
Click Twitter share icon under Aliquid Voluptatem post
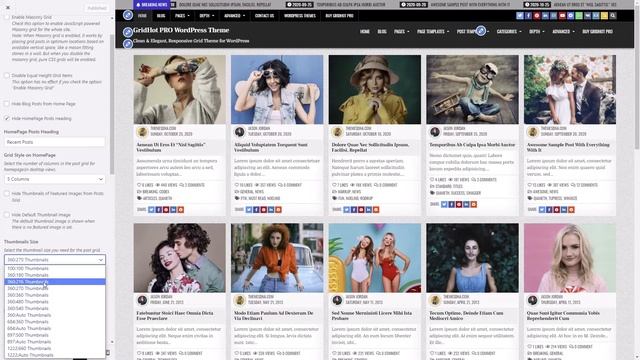click(x=249, y=209)
